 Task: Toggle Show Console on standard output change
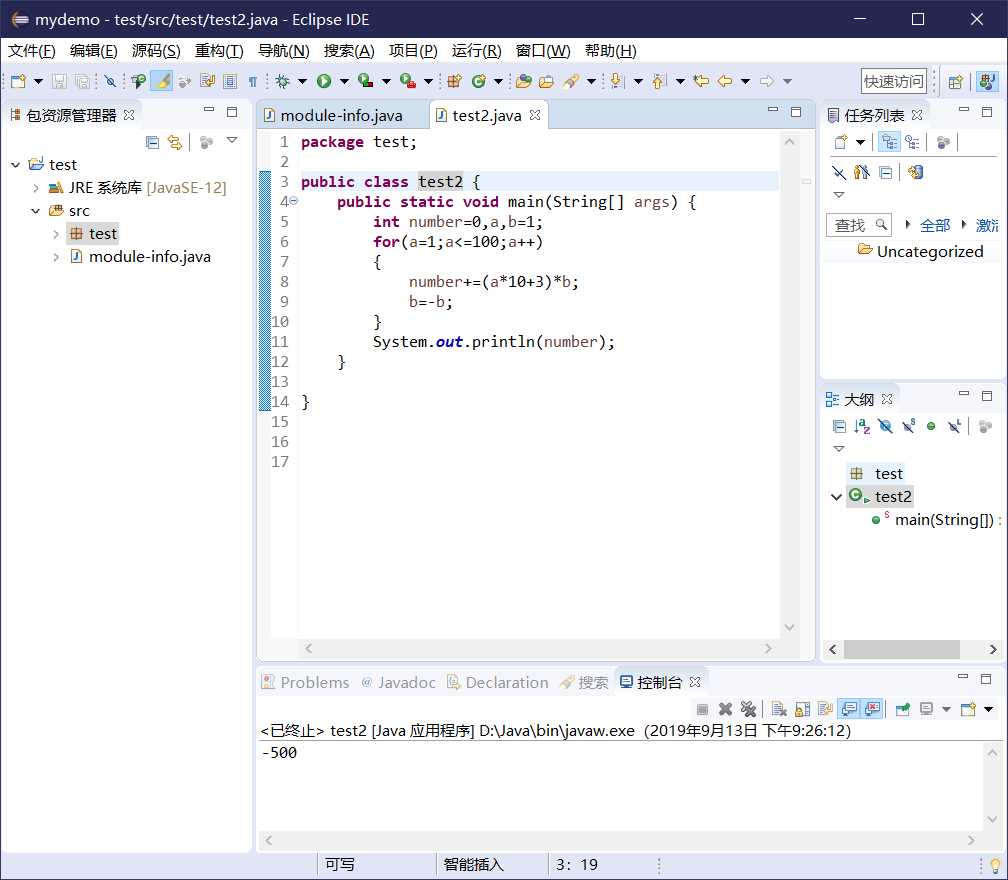[849, 709]
